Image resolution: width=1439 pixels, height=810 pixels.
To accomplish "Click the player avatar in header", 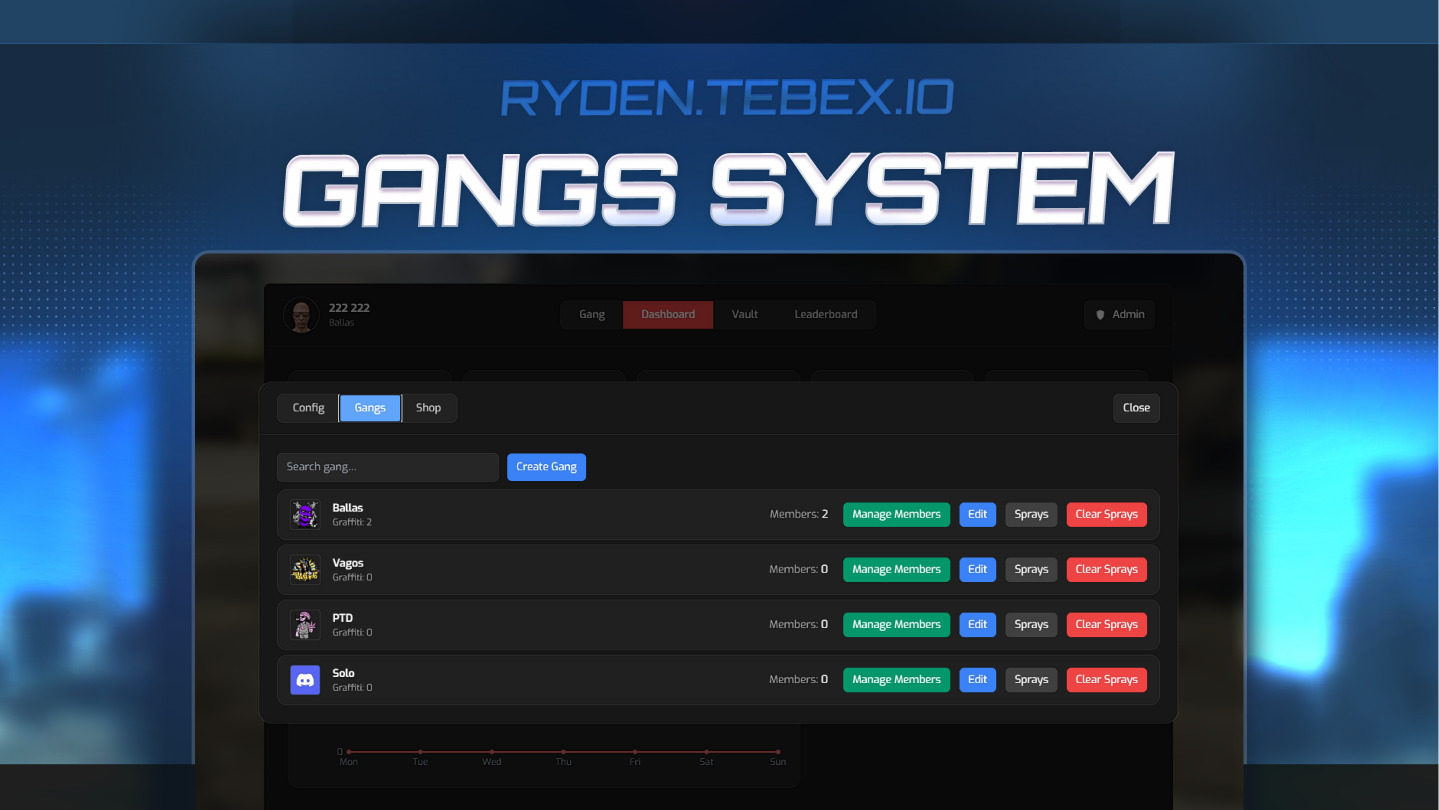I will (x=301, y=315).
